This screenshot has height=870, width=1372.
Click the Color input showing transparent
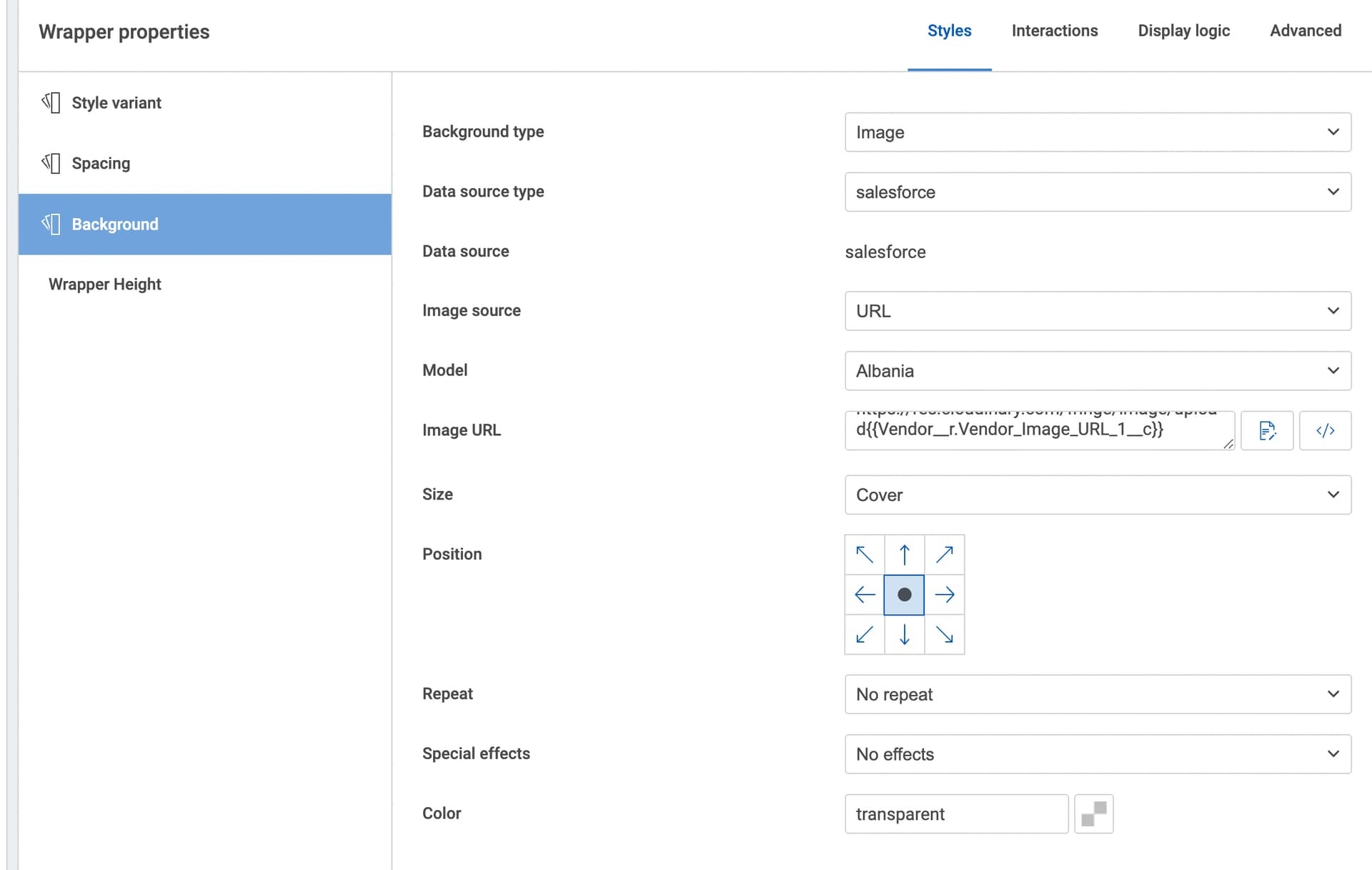pyautogui.click(x=957, y=814)
